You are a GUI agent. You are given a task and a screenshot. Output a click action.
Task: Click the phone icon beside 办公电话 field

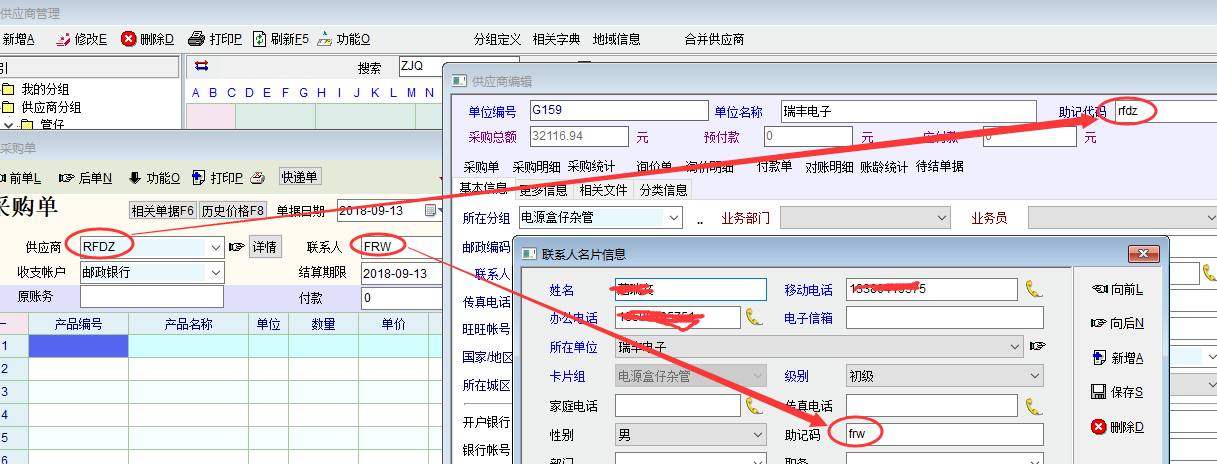click(754, 317)
